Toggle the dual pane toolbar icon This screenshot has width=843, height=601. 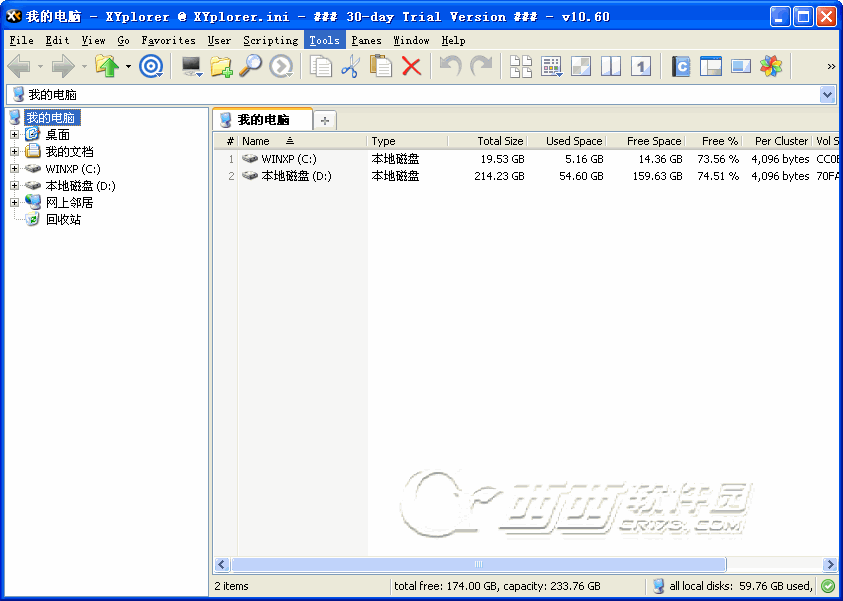click(x=611, y=67)
